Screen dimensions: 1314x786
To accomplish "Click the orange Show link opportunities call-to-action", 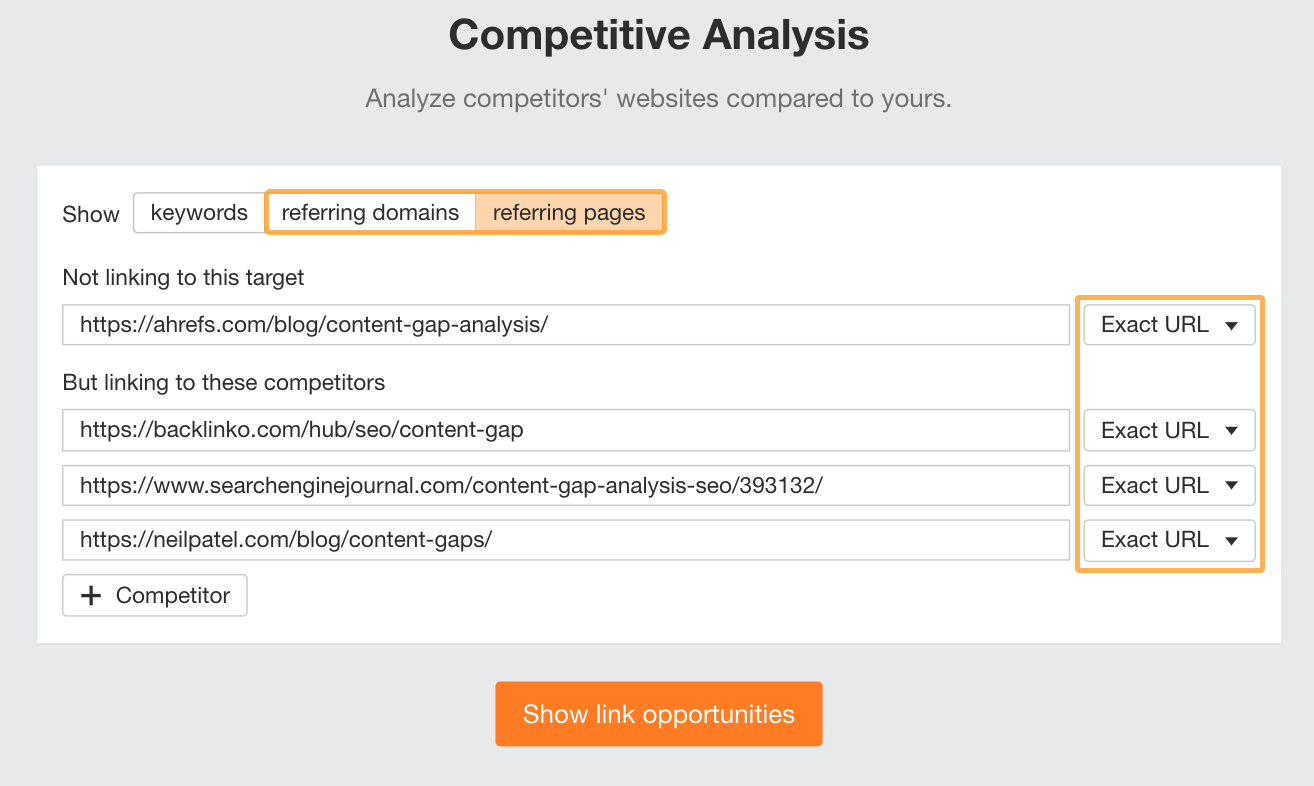I will 658,714.
